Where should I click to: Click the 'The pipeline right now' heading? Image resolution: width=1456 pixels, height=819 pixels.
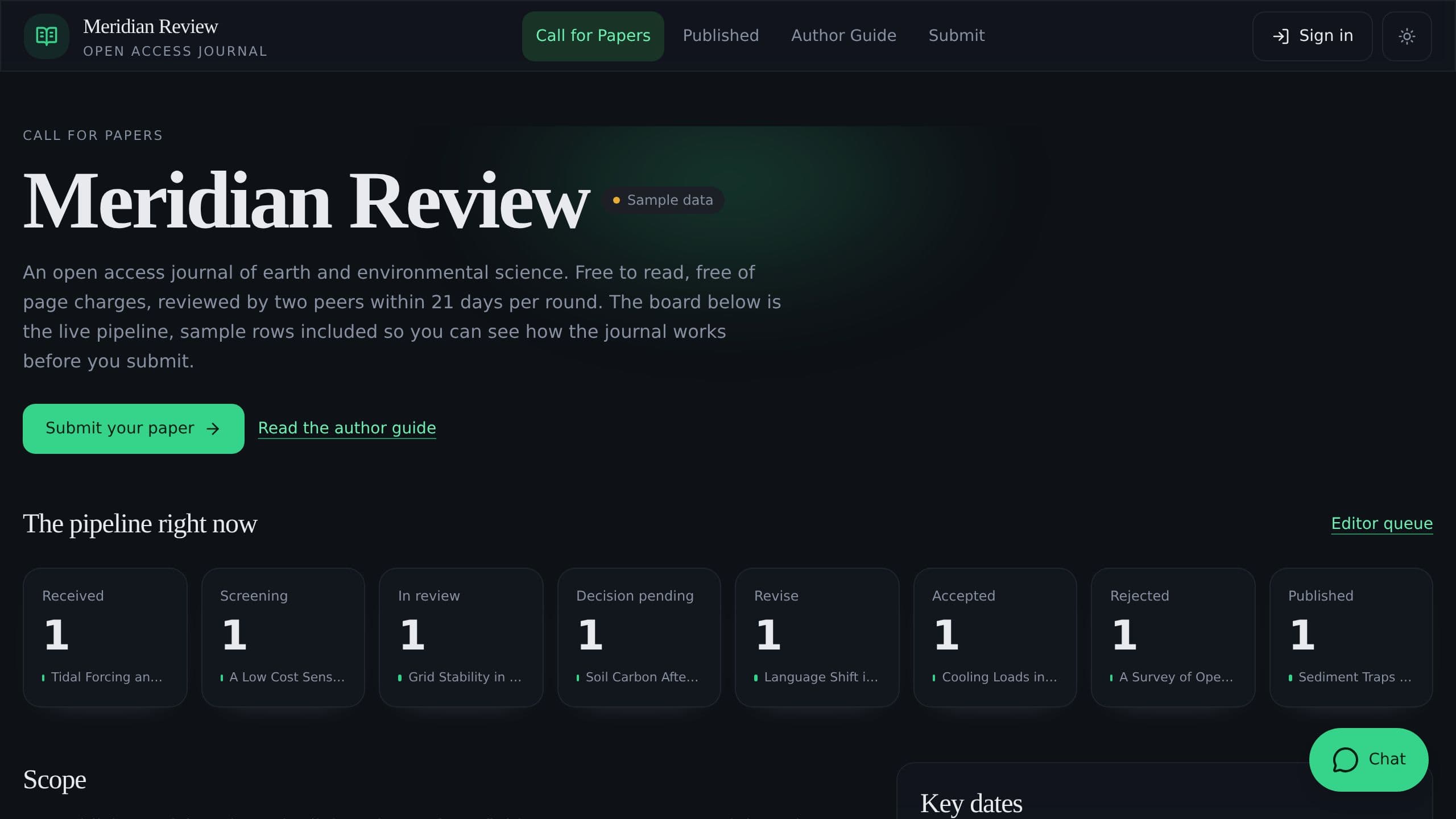pyautogui.click(x=140, y=524)
